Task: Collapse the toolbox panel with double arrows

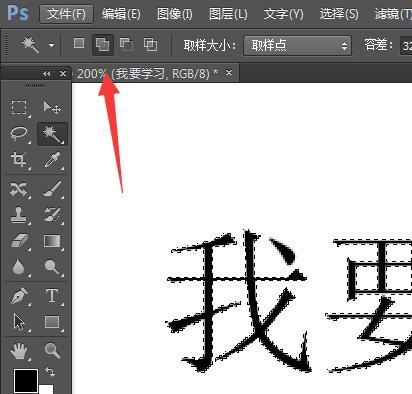Action: click(47, 73)
